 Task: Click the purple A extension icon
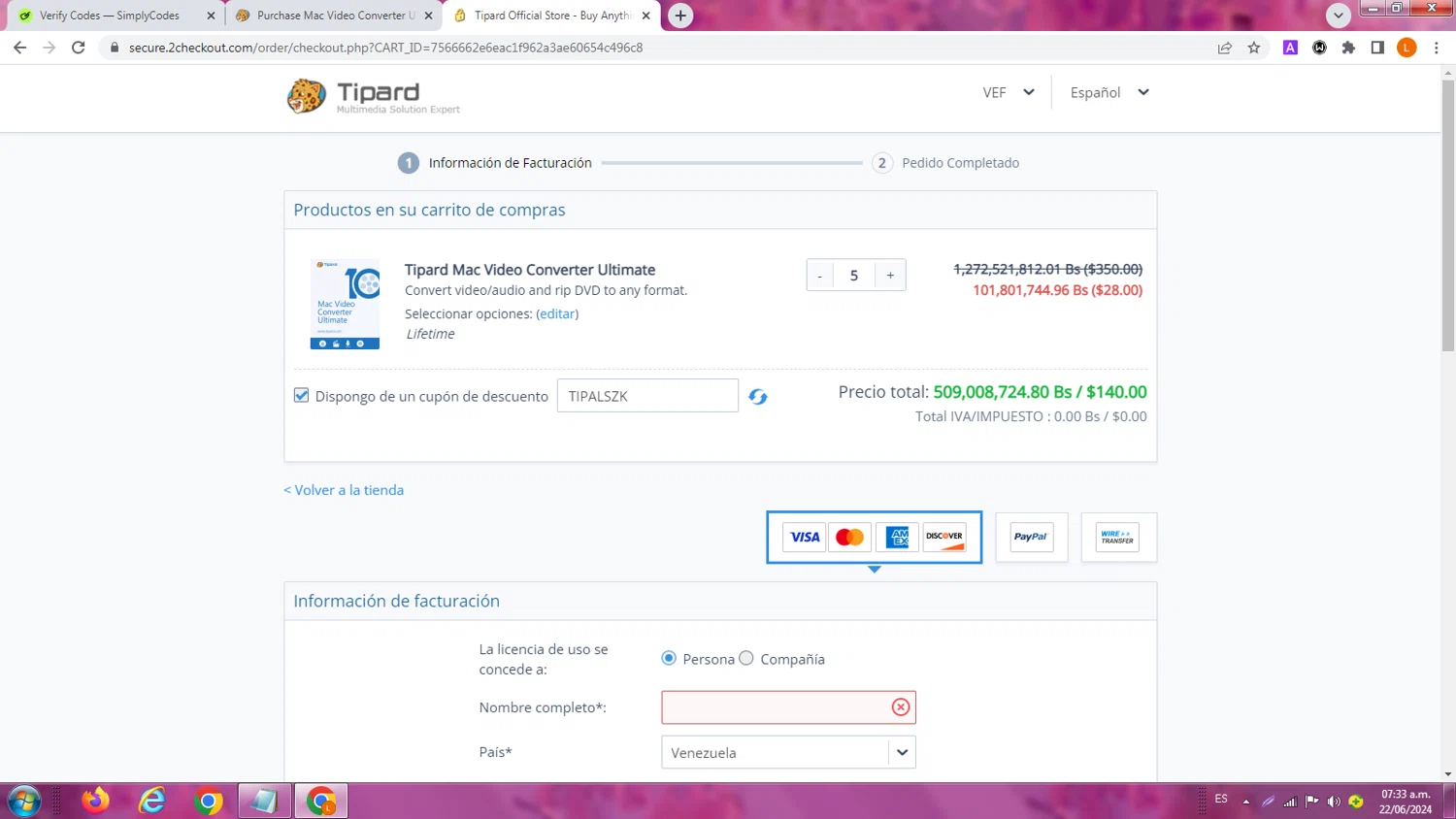(x=1290, y=48)
